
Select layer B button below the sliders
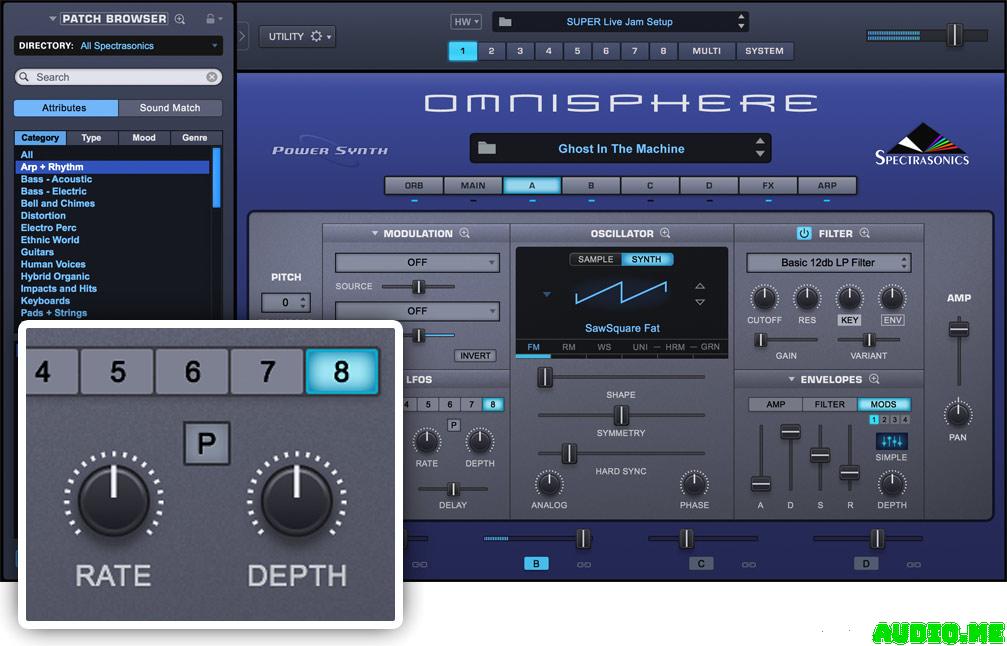[536, 564]
